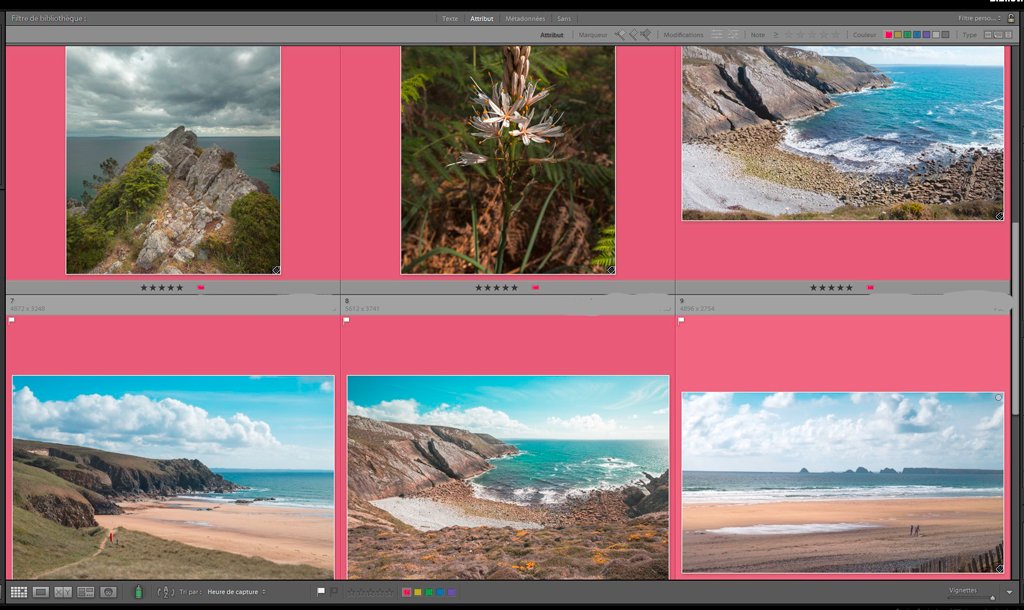Filter by blue color label
The width and height of the screenshot is (1024, 610).
(x=917, y=35)
